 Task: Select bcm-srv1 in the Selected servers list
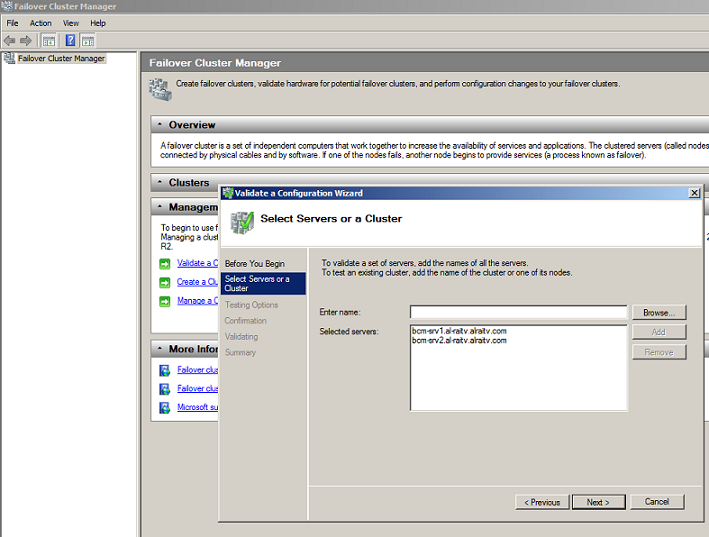pyautogui.click(x=459, y=331)
